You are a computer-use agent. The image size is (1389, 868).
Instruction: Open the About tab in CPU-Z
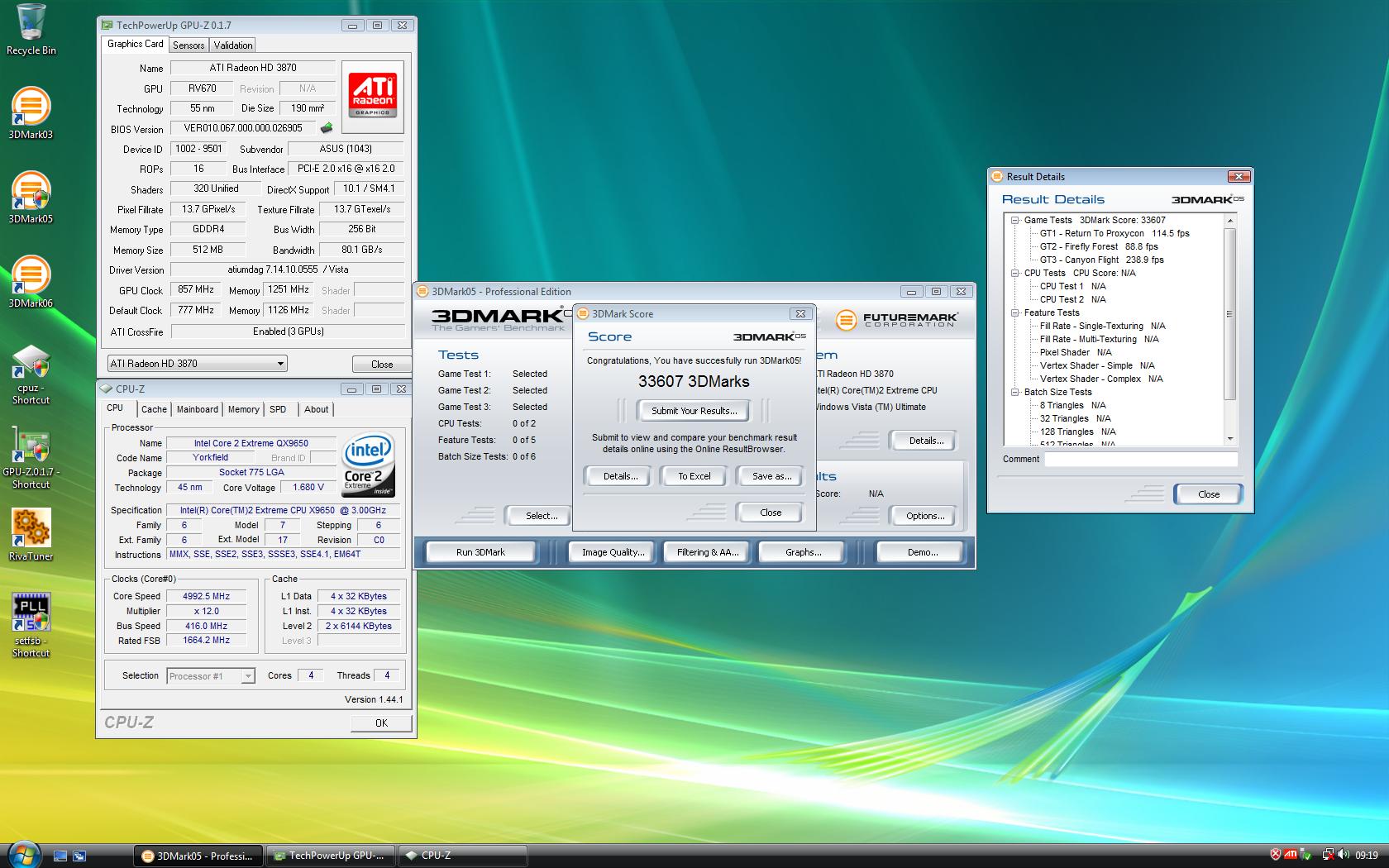coord(316,409)
